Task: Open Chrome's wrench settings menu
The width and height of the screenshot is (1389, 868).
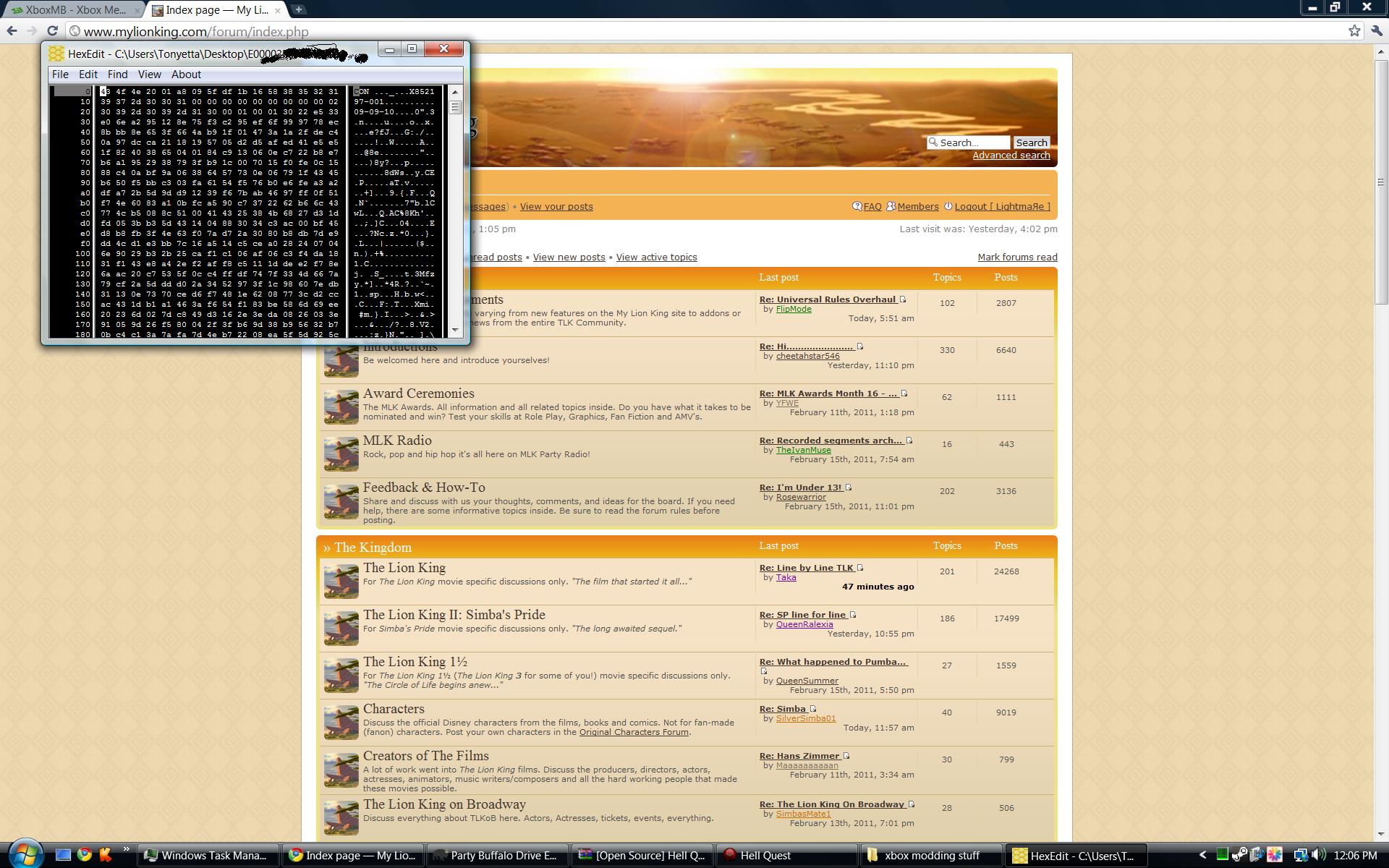Action: tap(1376, 31)
